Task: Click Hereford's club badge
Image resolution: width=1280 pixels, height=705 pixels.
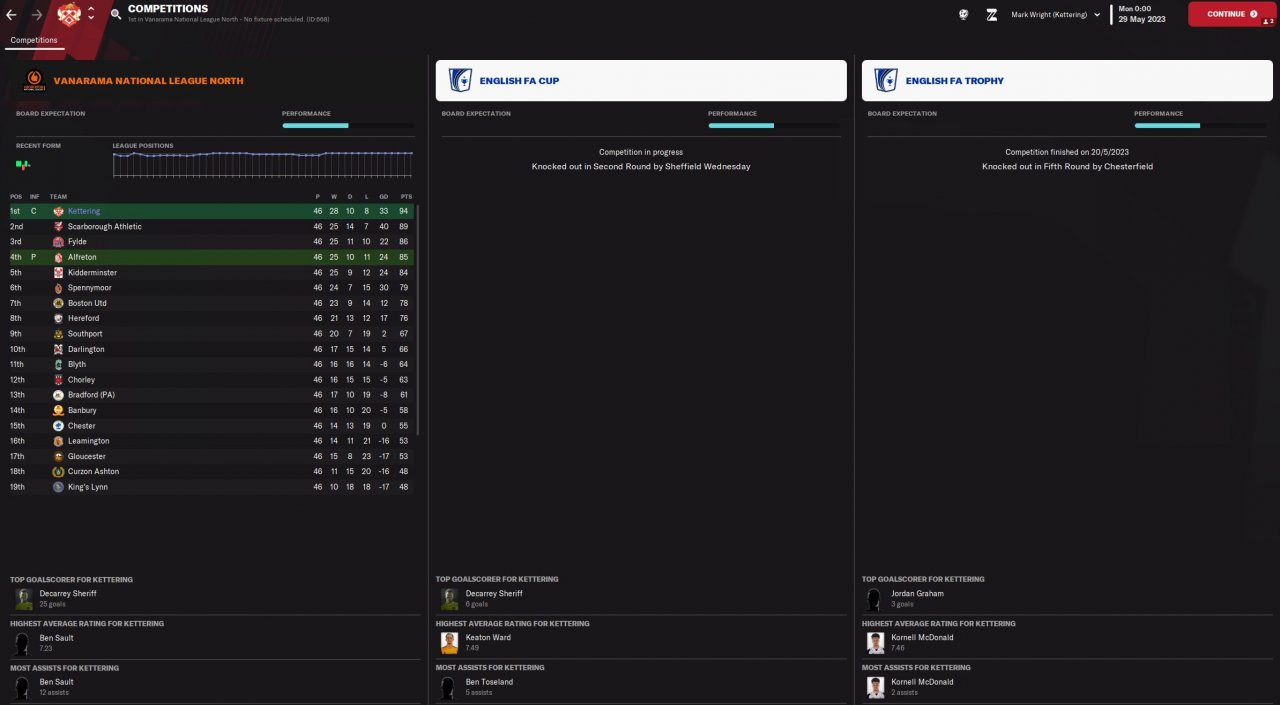Action: click(58, 318)
